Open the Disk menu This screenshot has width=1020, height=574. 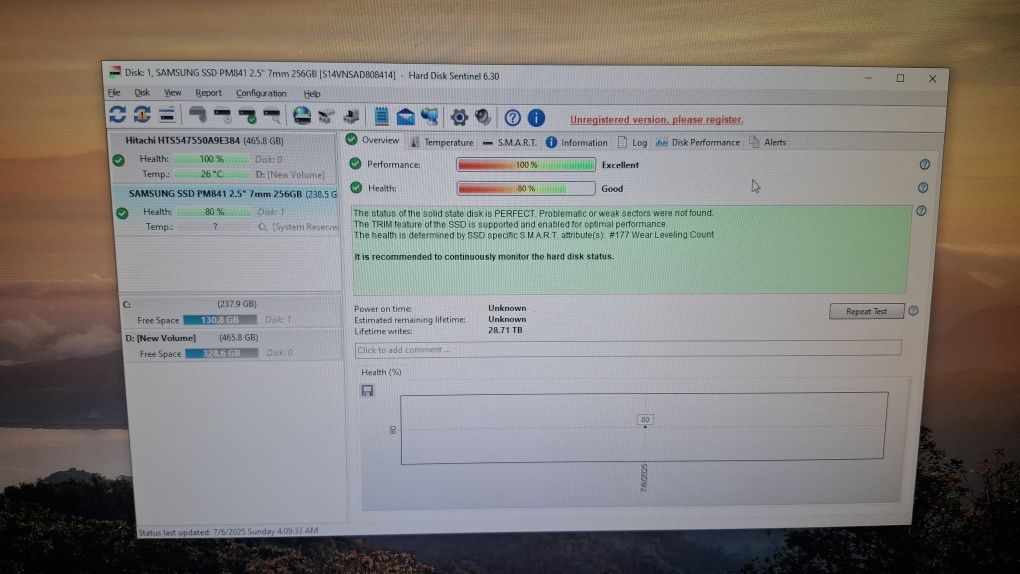click(142, 92)
